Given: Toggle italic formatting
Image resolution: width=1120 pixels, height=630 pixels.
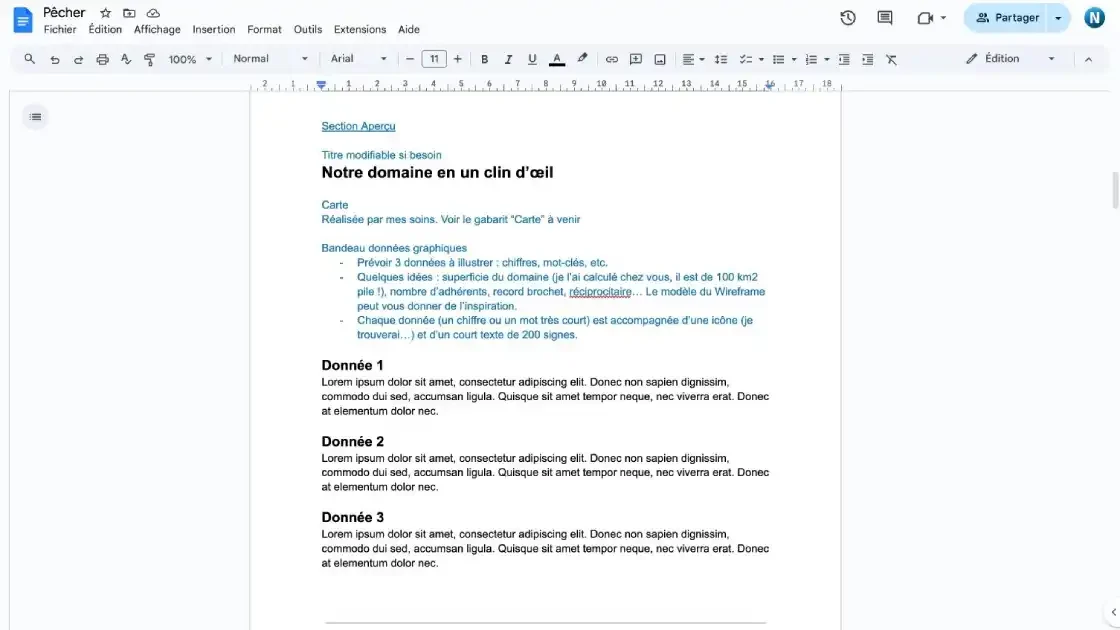Looking at the screenshot, I should click(508, 59).
